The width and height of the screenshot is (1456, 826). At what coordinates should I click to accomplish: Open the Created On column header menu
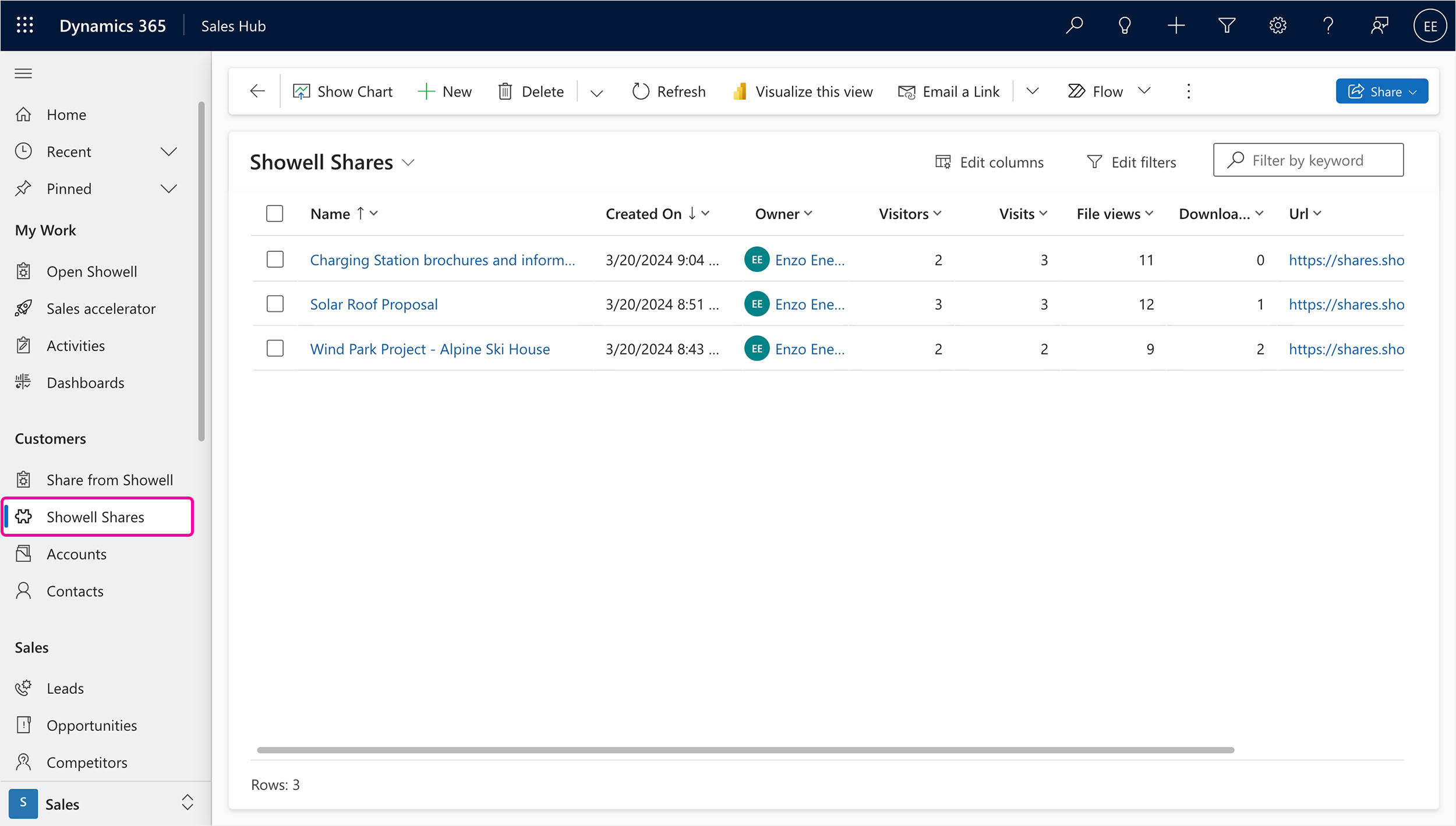click(658, 214)
